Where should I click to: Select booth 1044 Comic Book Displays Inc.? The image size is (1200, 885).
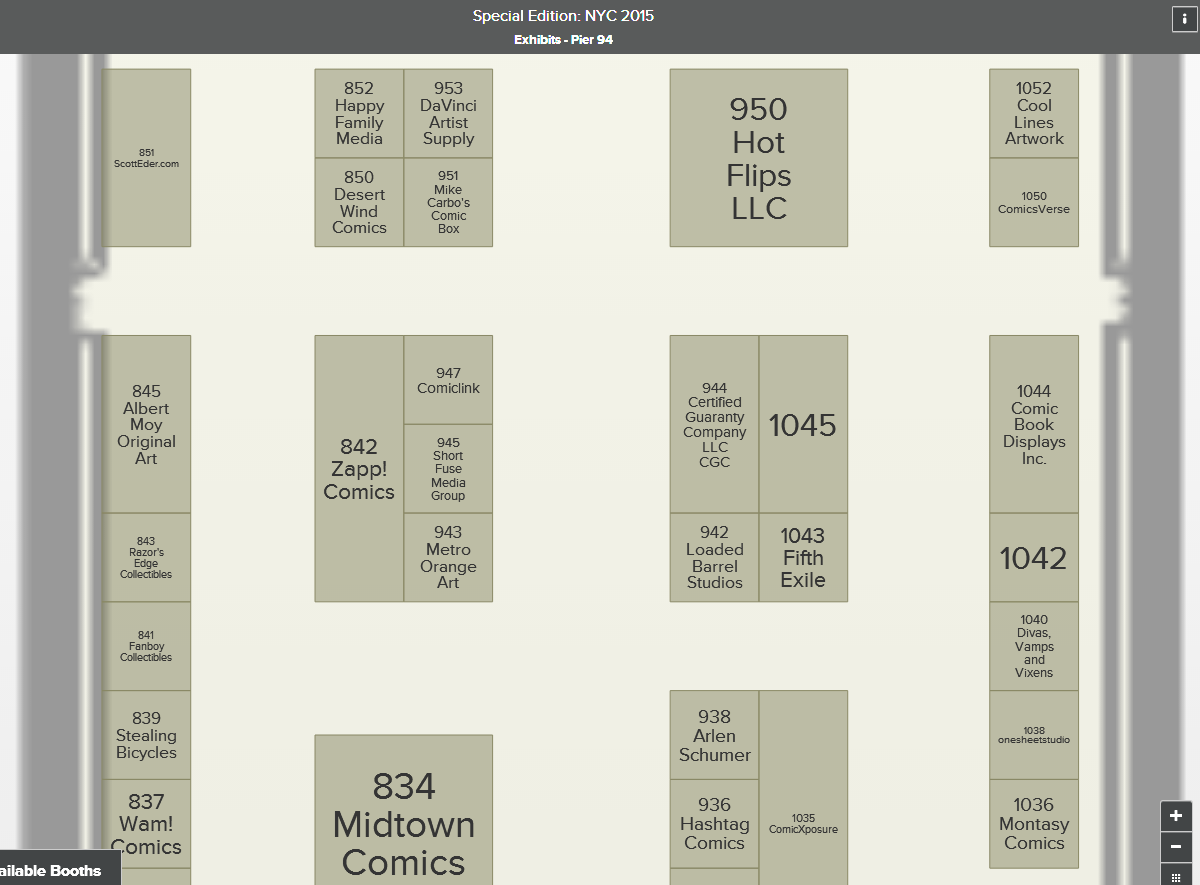click(1034, 424)
